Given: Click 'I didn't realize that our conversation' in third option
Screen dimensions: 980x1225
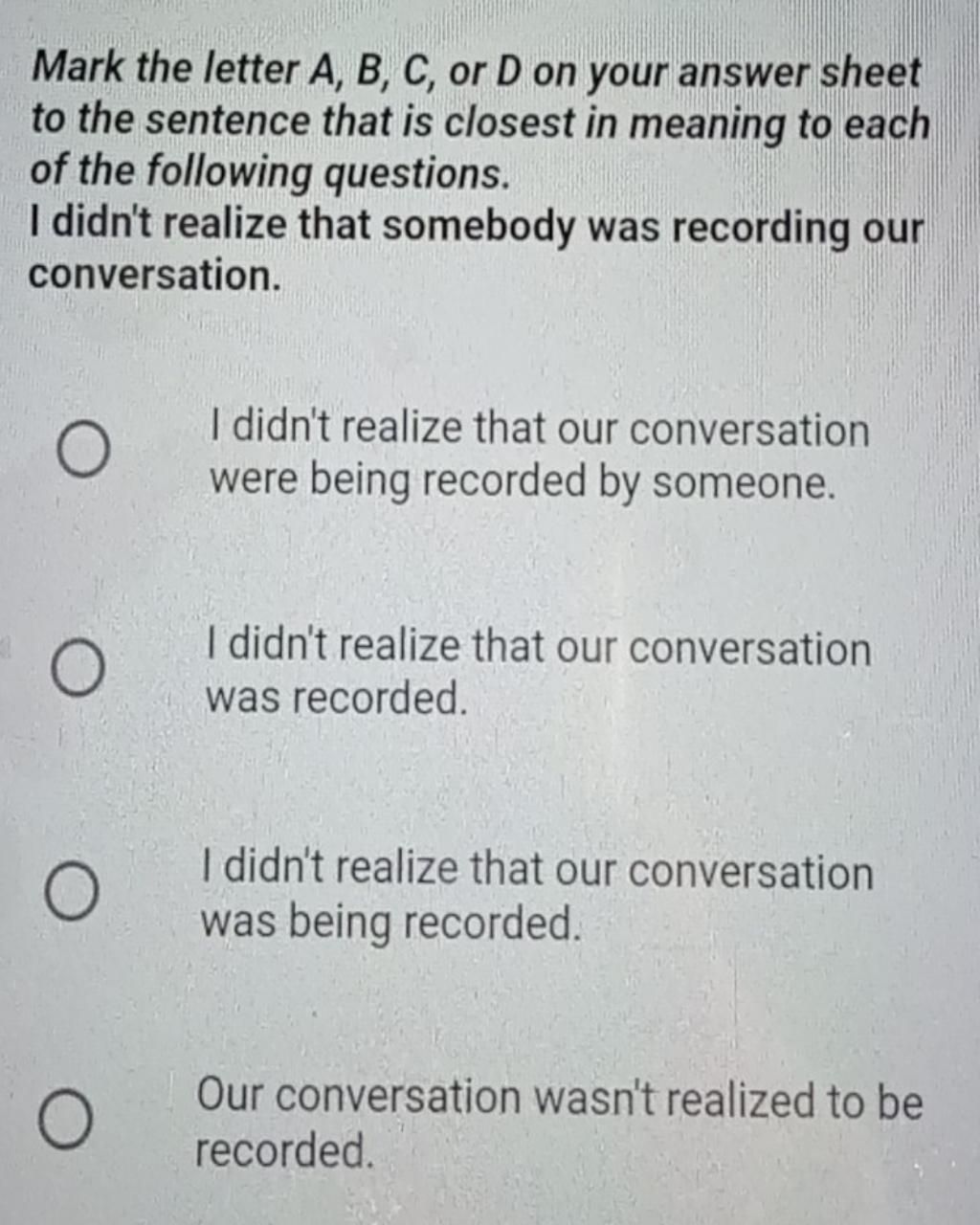Looking at the screenshot, I should 537,871.
